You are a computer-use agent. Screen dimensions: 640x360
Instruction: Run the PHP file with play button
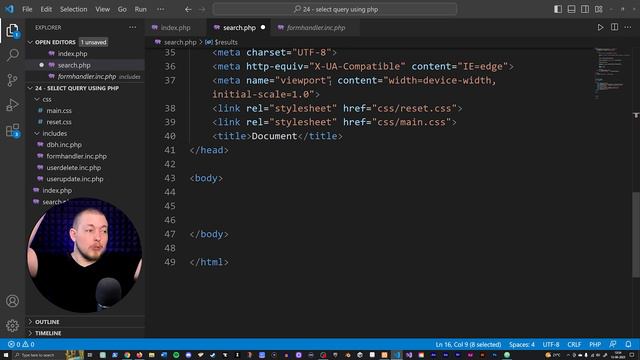[x=600, y=27]
